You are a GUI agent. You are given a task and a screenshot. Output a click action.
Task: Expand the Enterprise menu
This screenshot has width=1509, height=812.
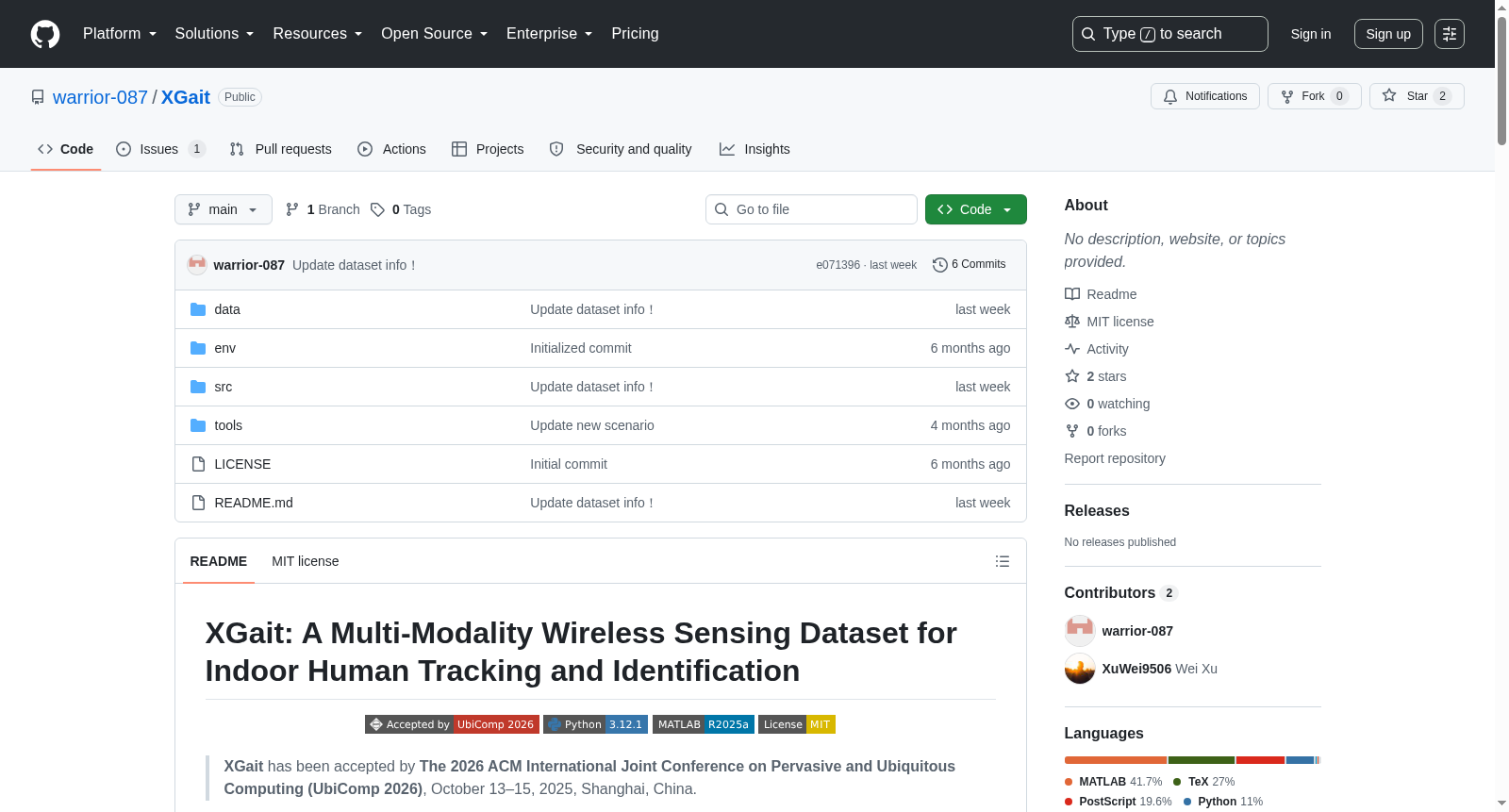click(550, 34)
